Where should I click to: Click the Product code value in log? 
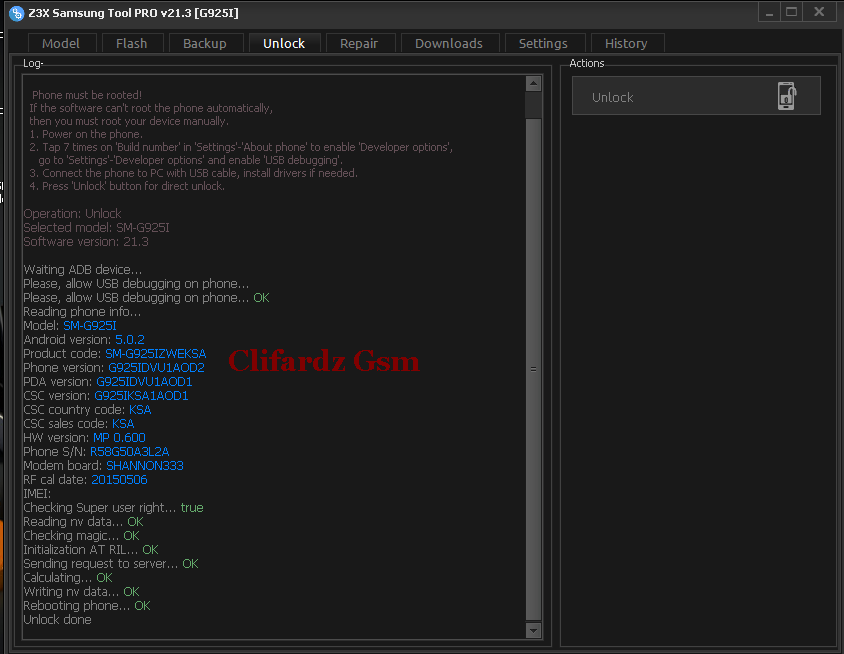coord(155,354)
